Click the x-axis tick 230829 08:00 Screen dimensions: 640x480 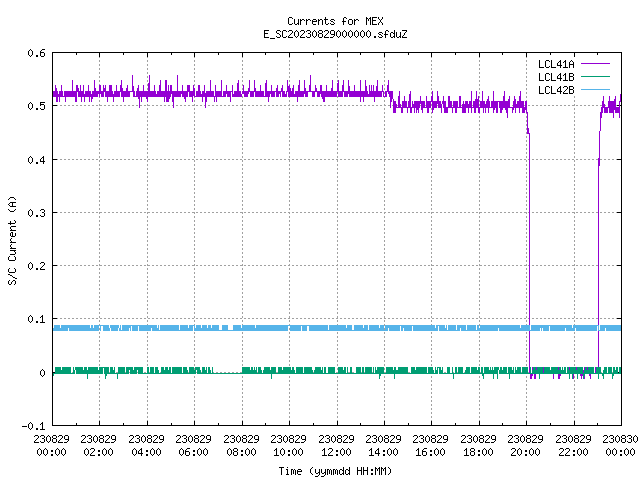[241, 445]
